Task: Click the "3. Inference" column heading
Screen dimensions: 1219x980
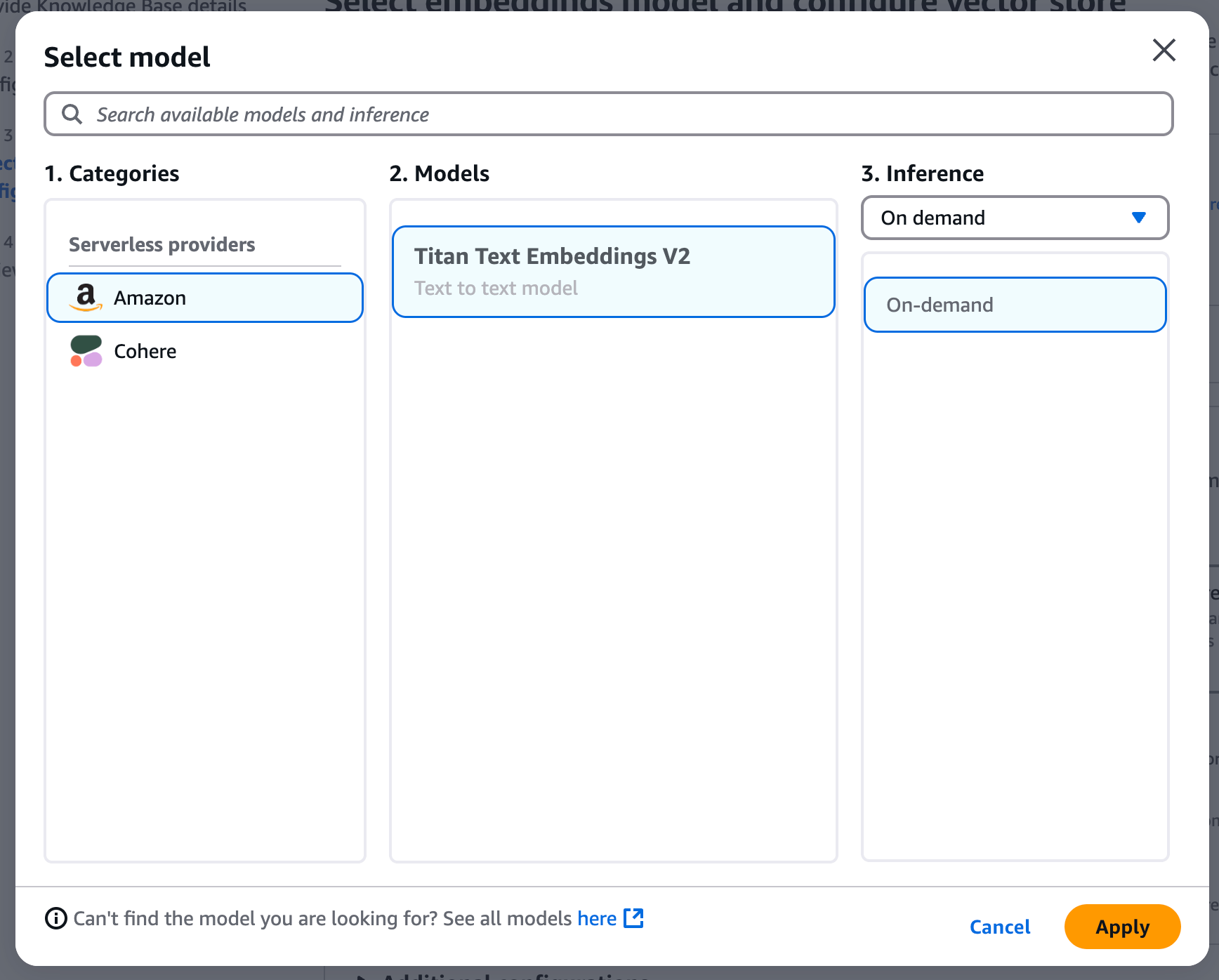Action: pyautogui.click(x=922, y=173)
